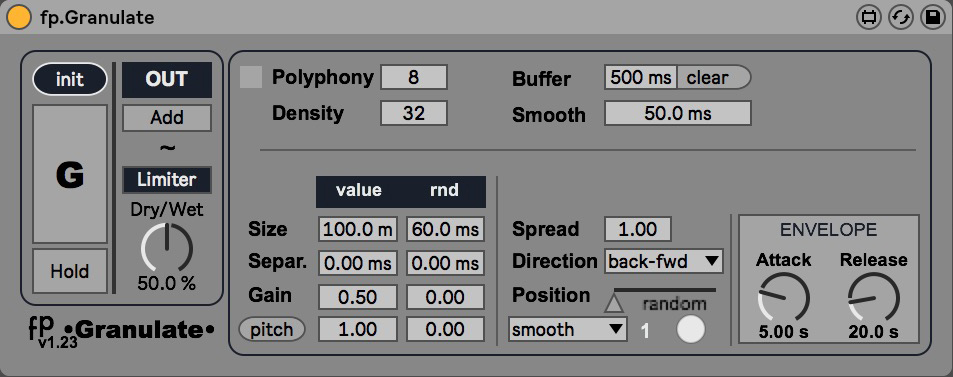The image size is (953, 377).
Task: Open the Direction back-fwd dropdown
Action: point(664,261)
